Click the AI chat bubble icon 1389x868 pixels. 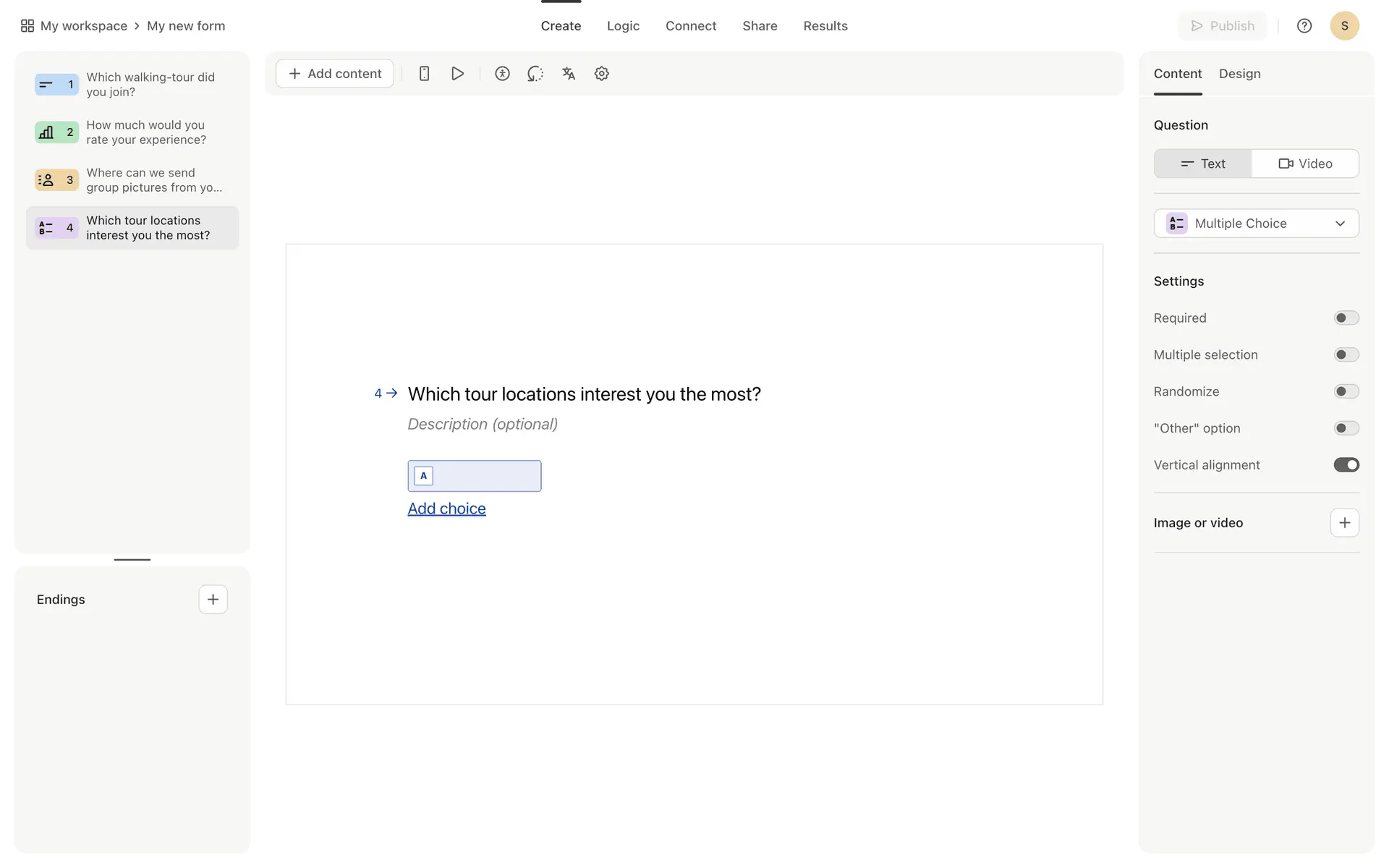535,74
